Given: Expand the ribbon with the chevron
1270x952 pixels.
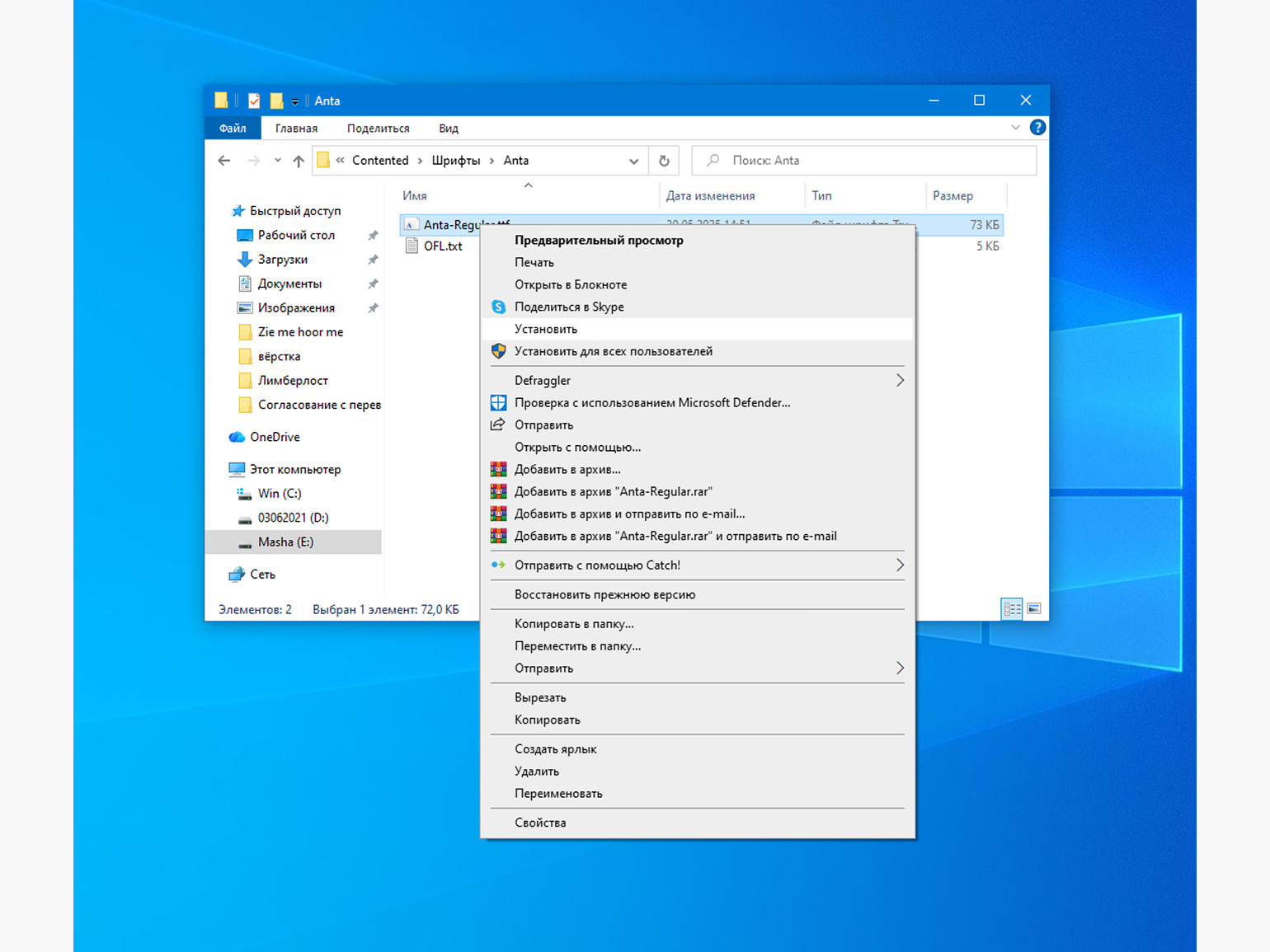Looking at the screenshot, I should point(1015,128).
